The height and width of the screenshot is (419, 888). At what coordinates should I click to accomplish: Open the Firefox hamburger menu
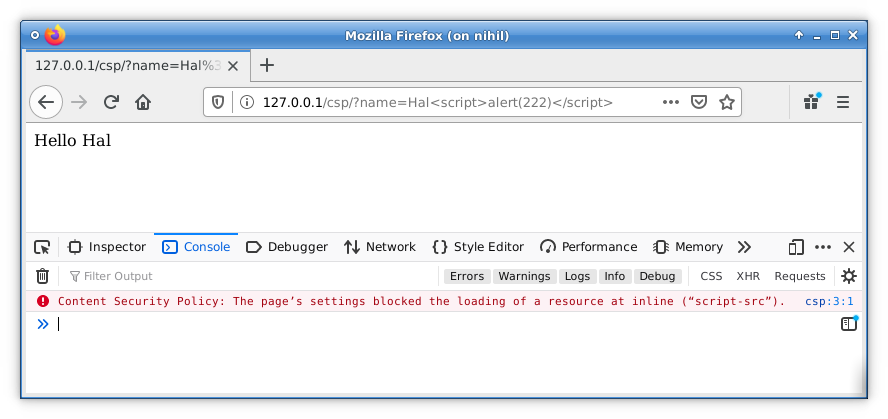[x=843, y=102]
